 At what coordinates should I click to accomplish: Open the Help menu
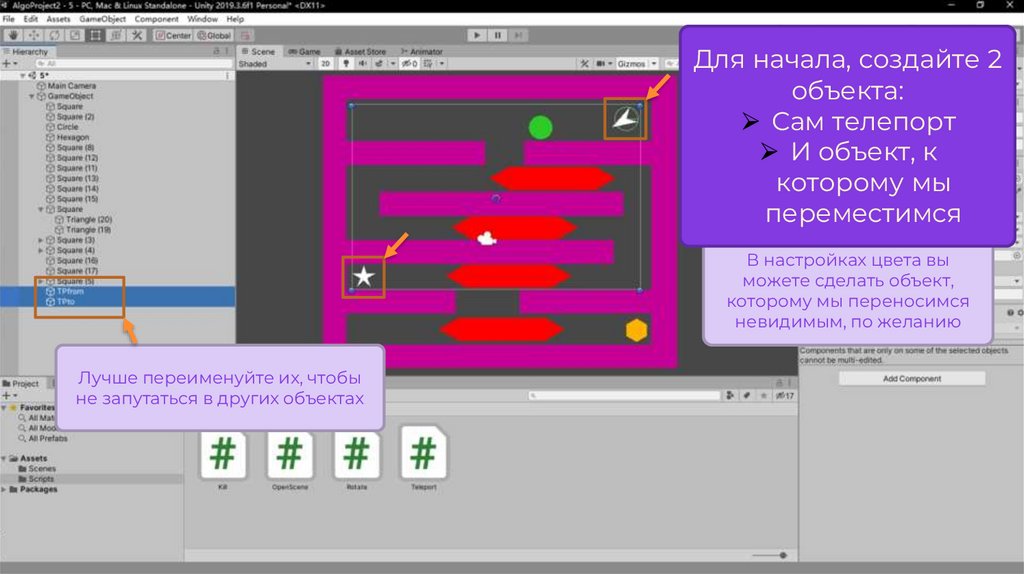235,19
